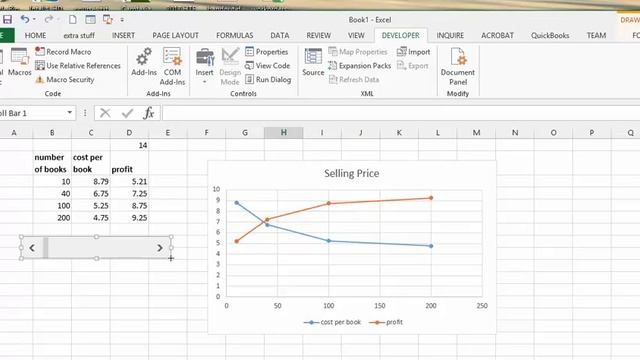Open the extra stuff tab
640x360 pixels.
point(79,36)
